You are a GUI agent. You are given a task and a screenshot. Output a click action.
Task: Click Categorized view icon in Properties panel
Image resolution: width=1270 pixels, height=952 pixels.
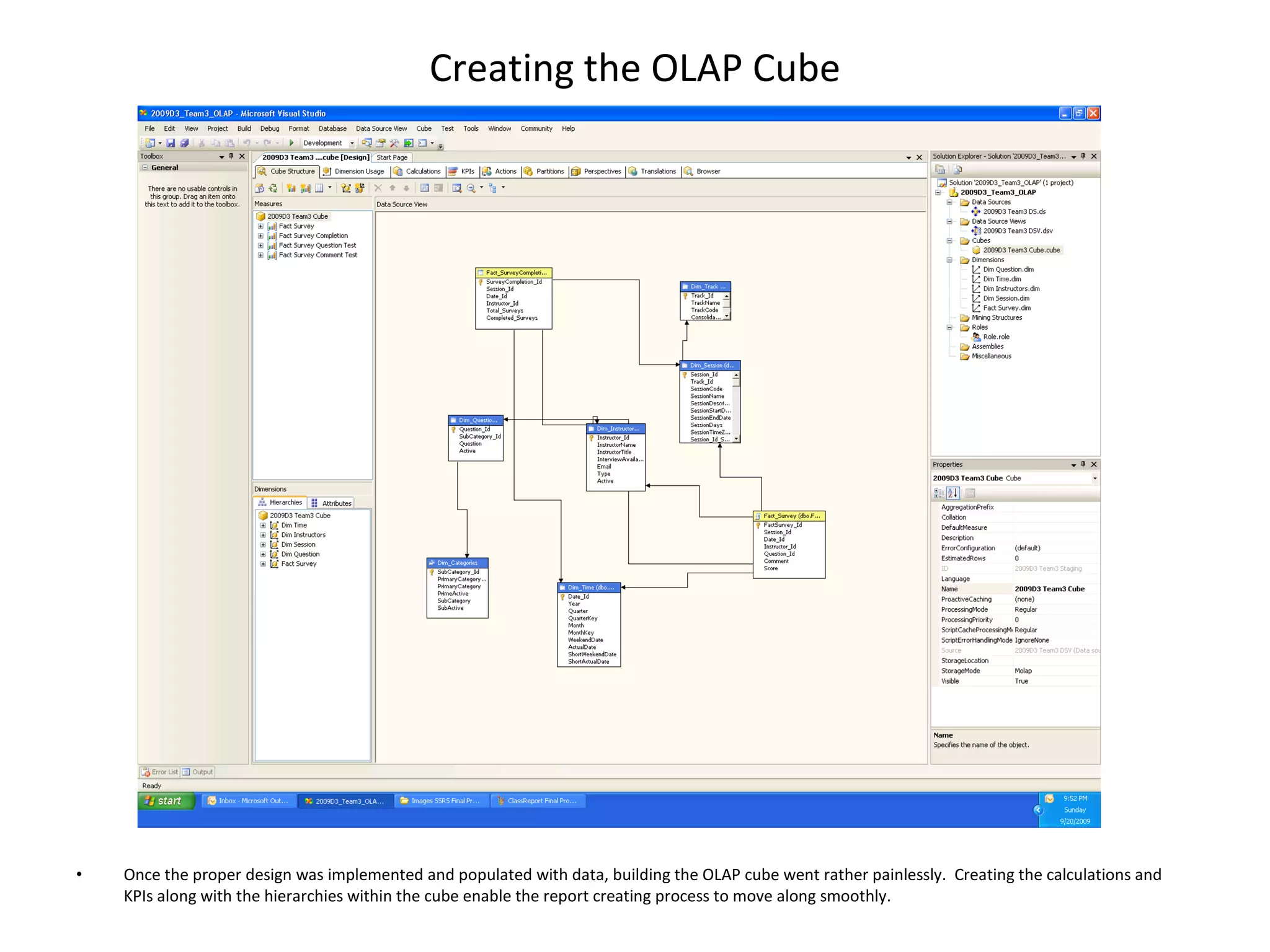939,493
